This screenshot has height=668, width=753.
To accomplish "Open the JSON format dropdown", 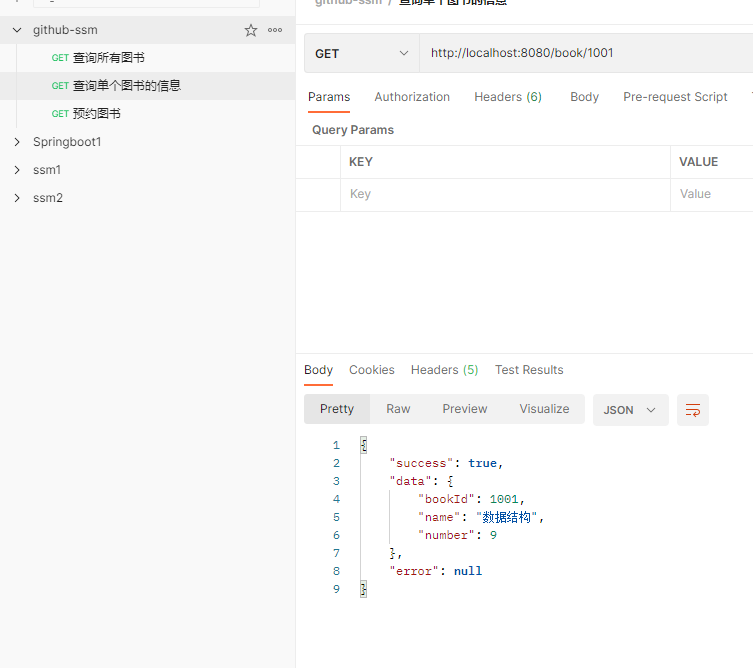I will (x=631, y=410).
